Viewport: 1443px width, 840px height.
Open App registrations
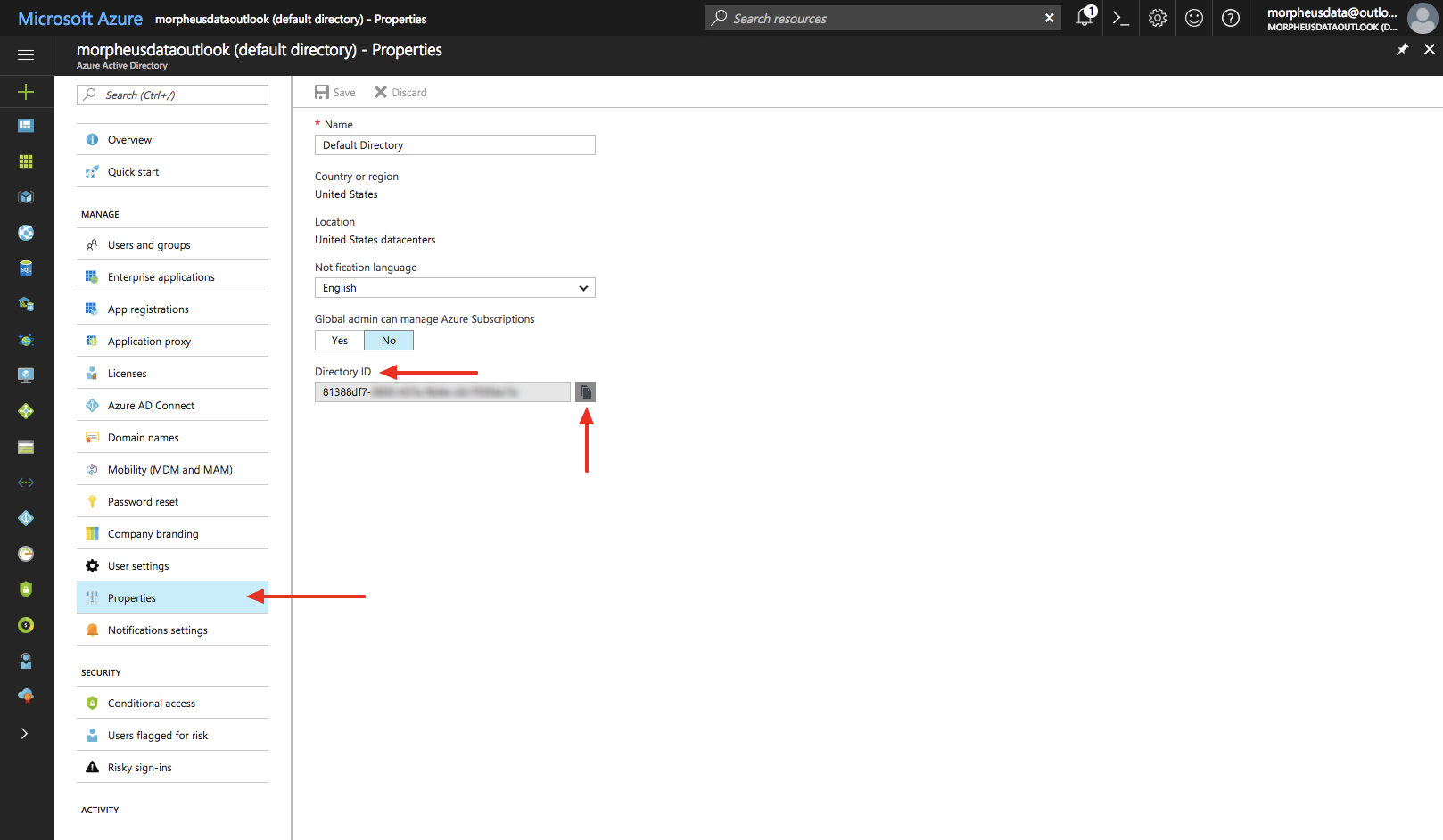point(173,309)
